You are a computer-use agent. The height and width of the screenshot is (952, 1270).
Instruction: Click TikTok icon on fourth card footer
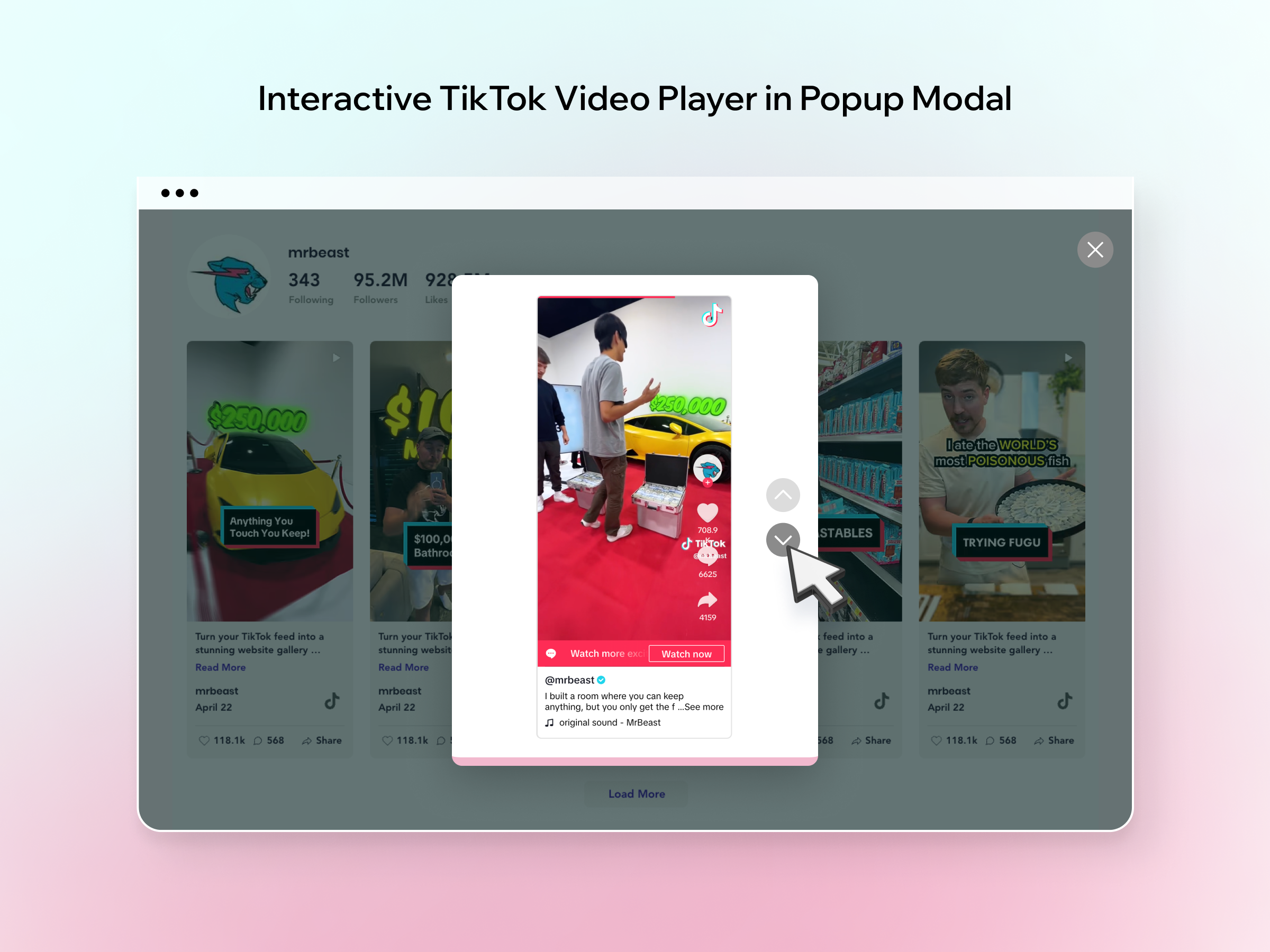pyautogui.click(x=881, y=700)
